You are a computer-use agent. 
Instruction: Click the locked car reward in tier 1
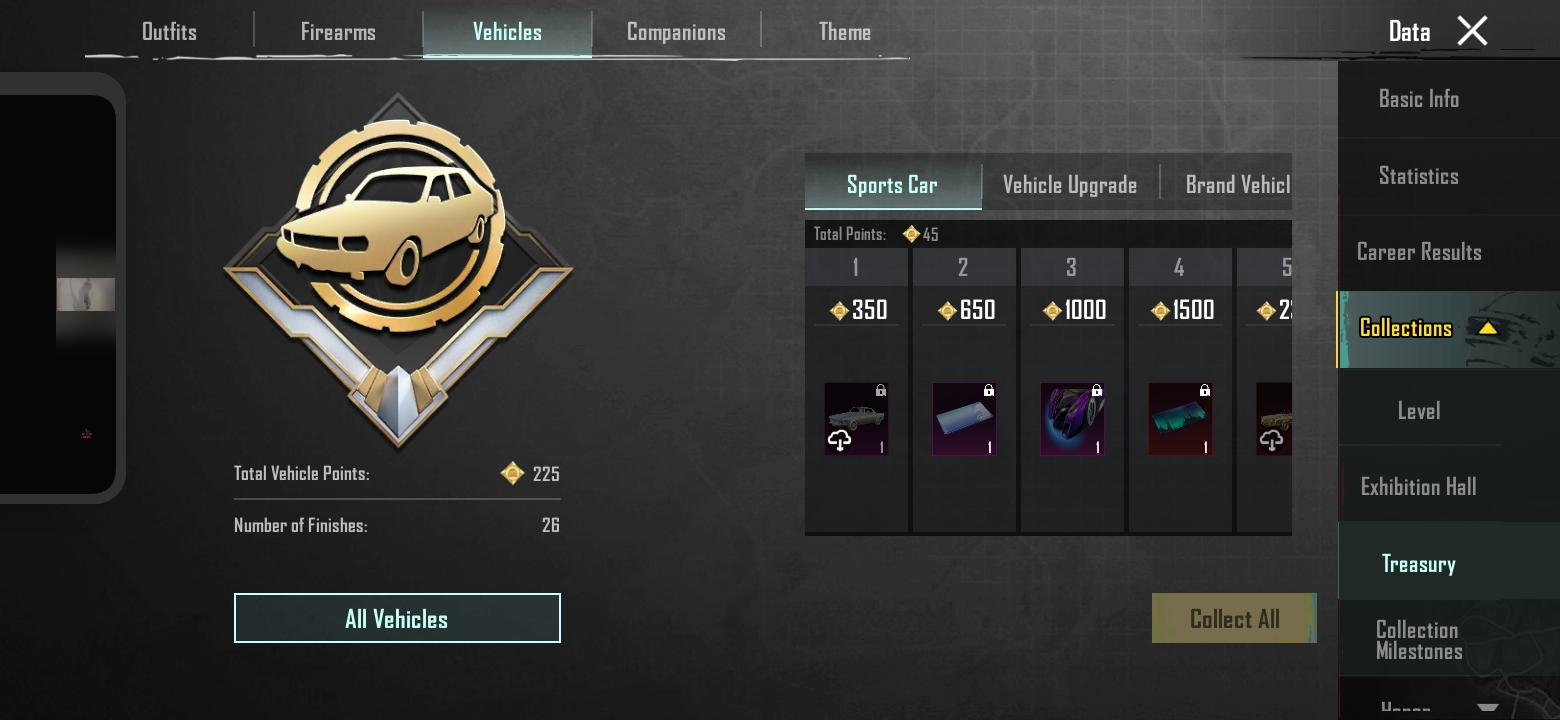click(856, 419)
